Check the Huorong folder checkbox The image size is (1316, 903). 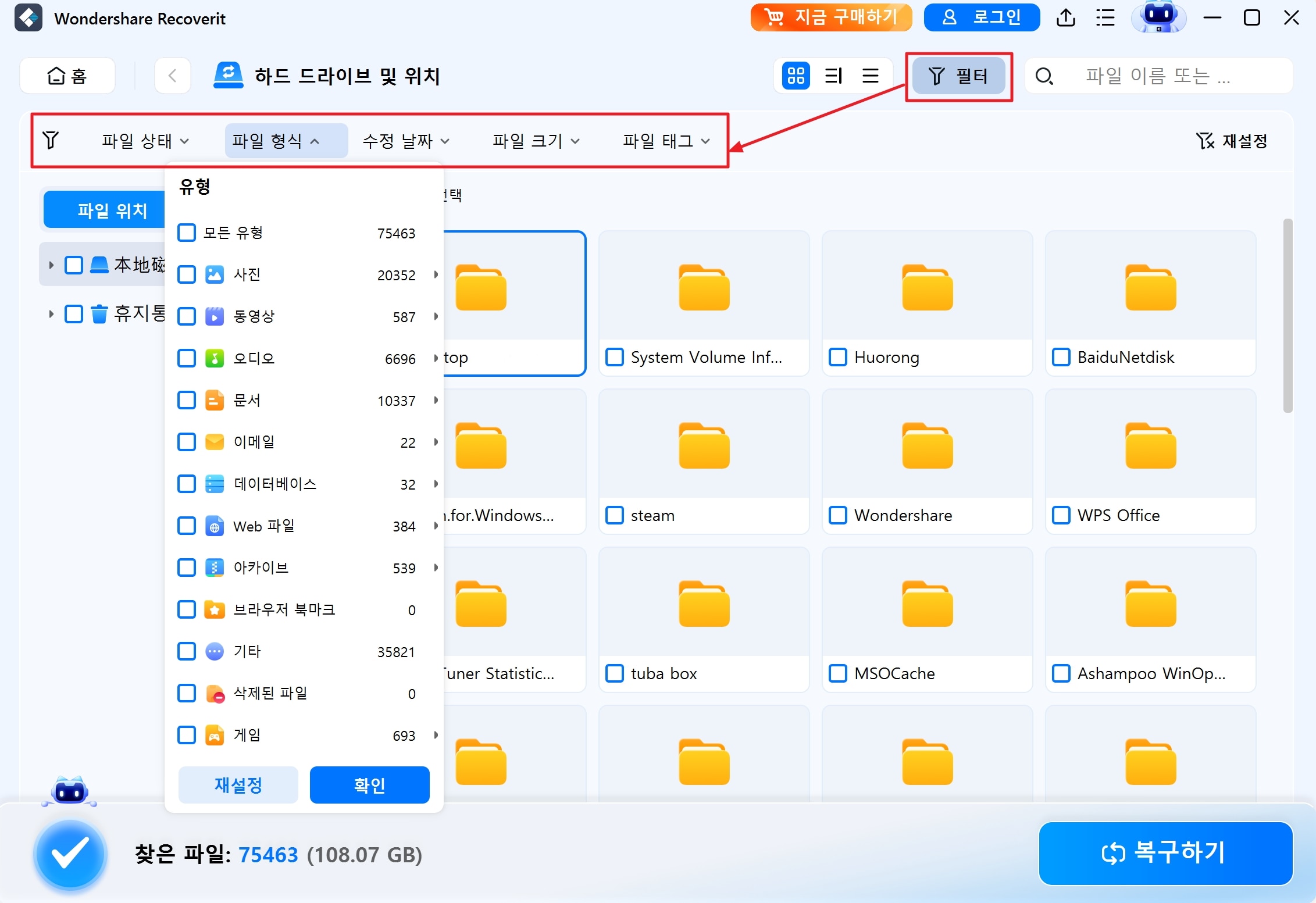click(838, 357)
